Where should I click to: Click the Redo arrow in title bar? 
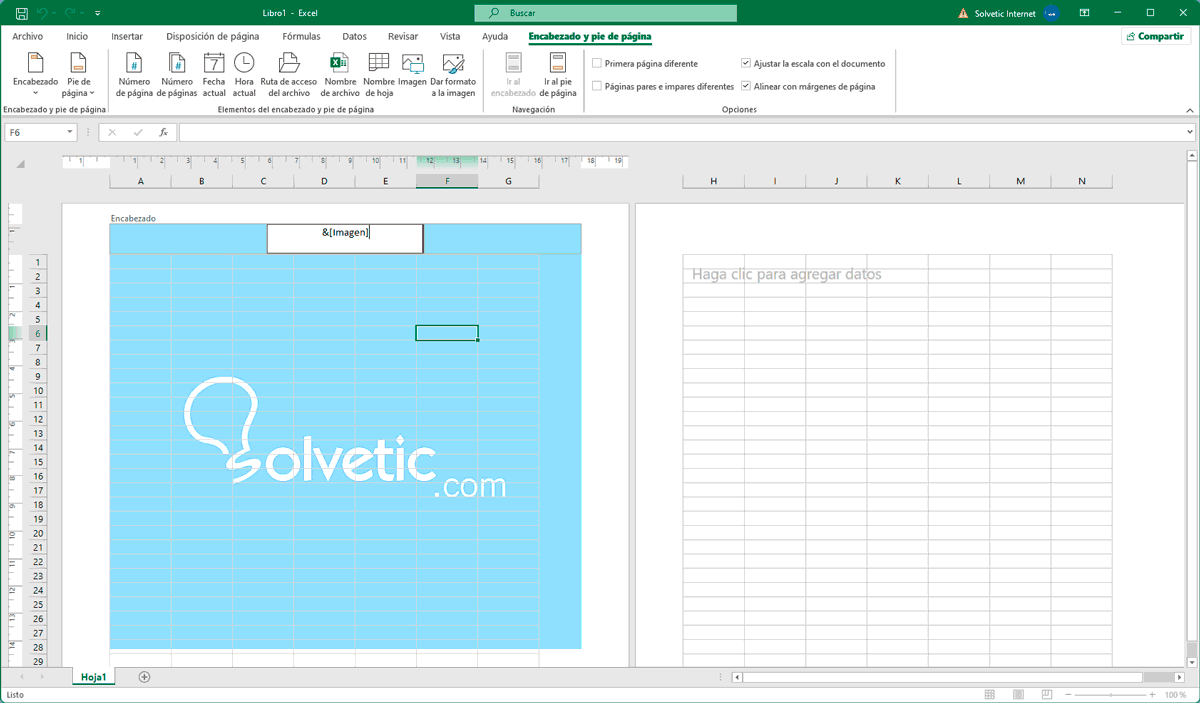click(69, 13)
